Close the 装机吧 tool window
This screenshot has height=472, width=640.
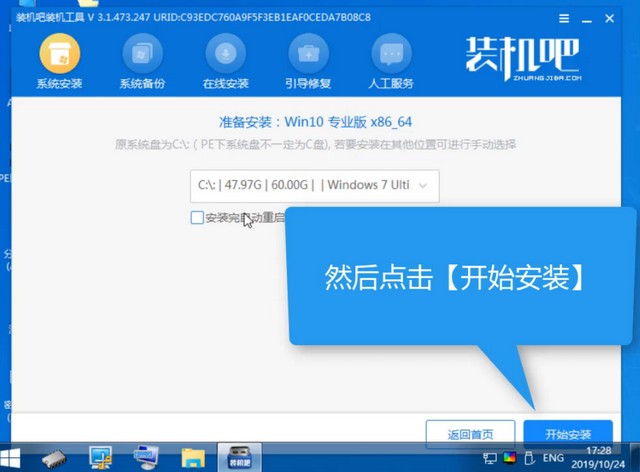point(609,18)
